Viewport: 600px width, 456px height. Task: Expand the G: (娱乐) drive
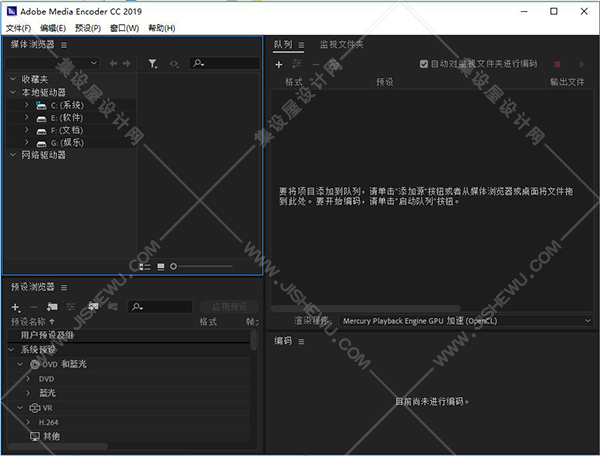[x=26, y=143]
